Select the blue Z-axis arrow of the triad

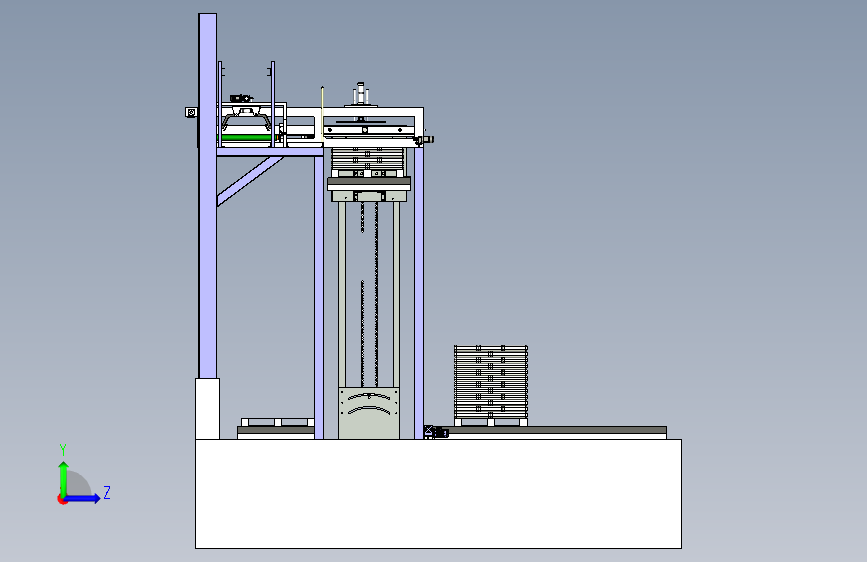pyautogui.click(x=82, y=498)
